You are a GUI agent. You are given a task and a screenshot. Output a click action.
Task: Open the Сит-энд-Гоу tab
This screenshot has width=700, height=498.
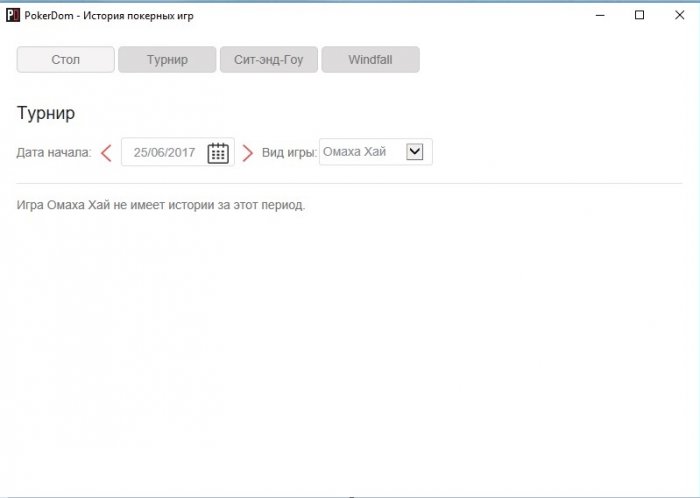coord(269,59)
